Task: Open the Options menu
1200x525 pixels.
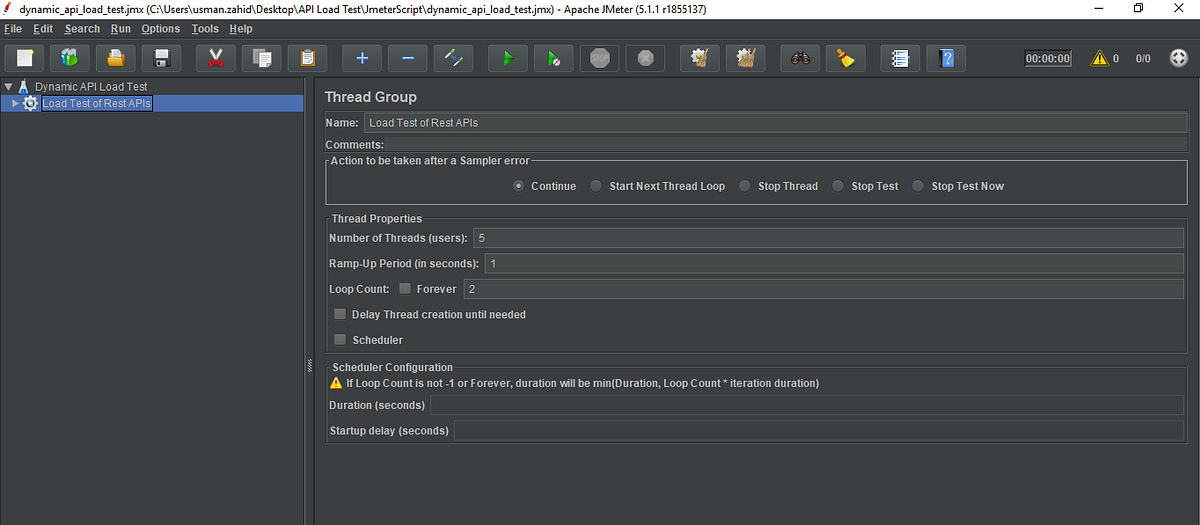Action: 161,29
